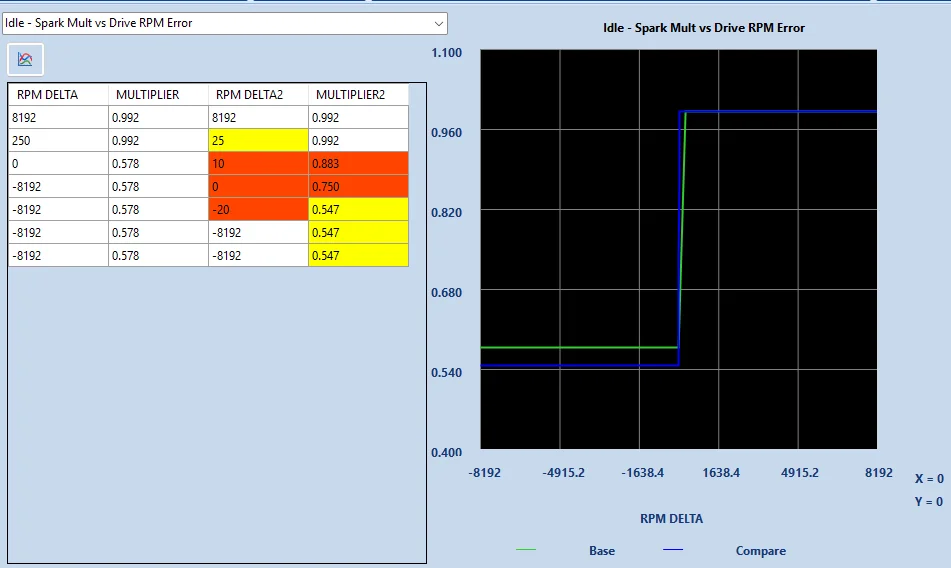Click the -4915.2 x-axis label
The height and width of the screenshot is (568, 951).
(x=563, y=473)
